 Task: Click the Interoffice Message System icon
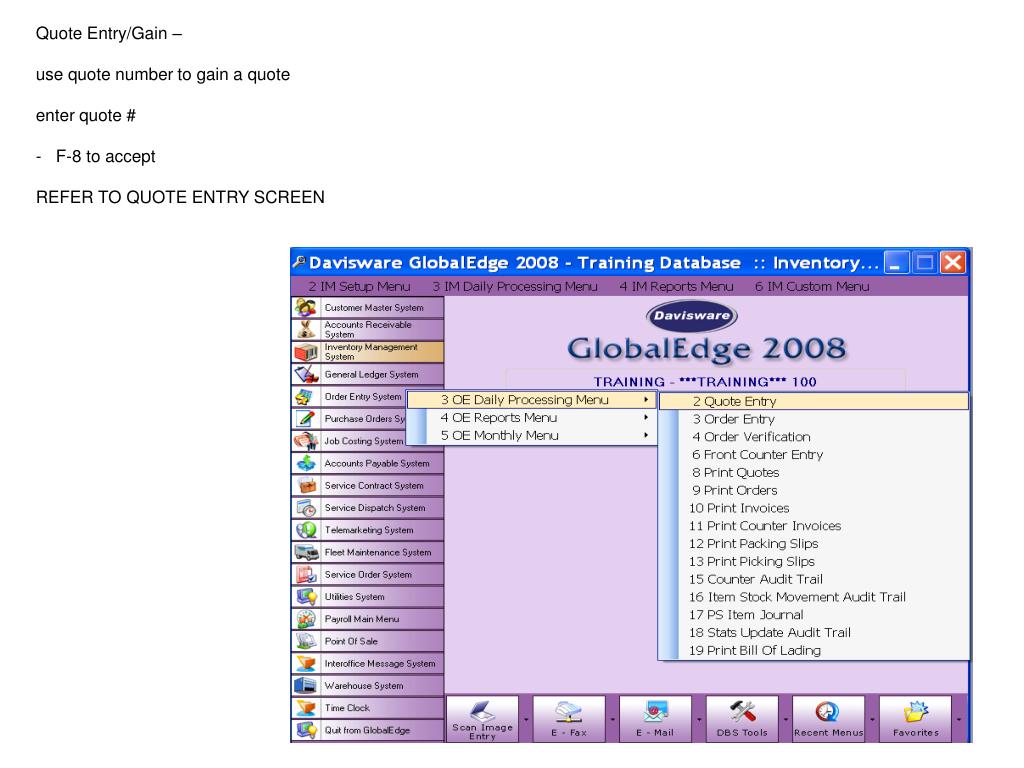point(305,663)
